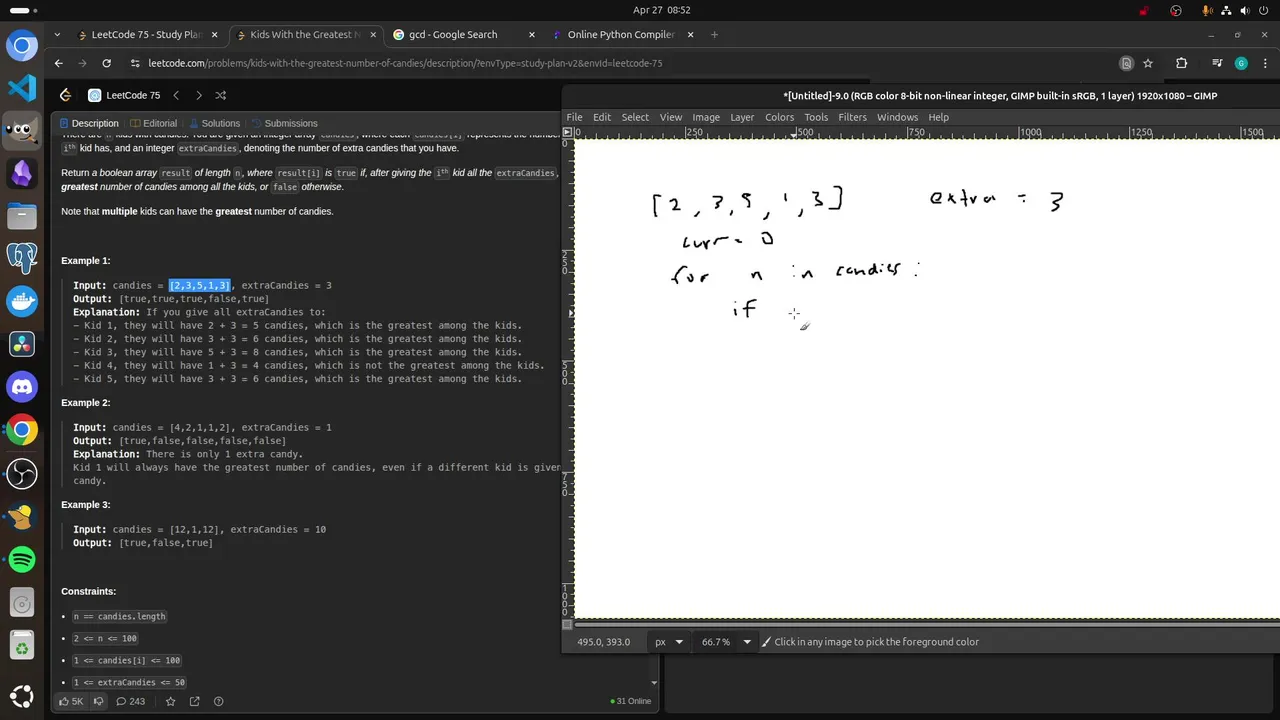Open pgAdmin elephant icon in dock
Screen dimensions: 1280x720
22,258
